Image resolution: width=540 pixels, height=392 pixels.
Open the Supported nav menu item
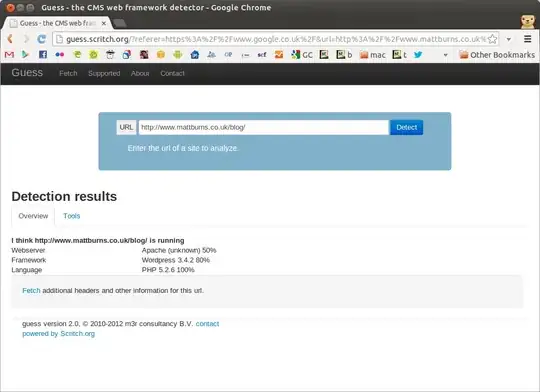click(x=104, y=73)
